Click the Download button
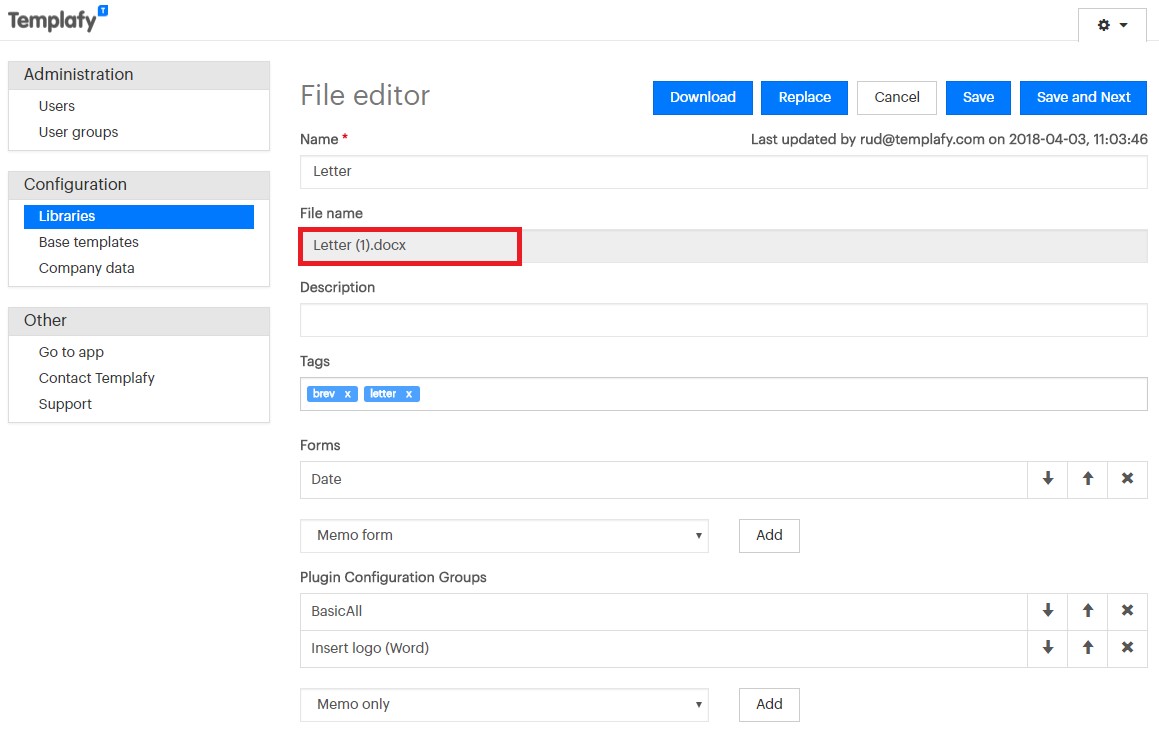The image size is (1159, 730). coord(702,98)
